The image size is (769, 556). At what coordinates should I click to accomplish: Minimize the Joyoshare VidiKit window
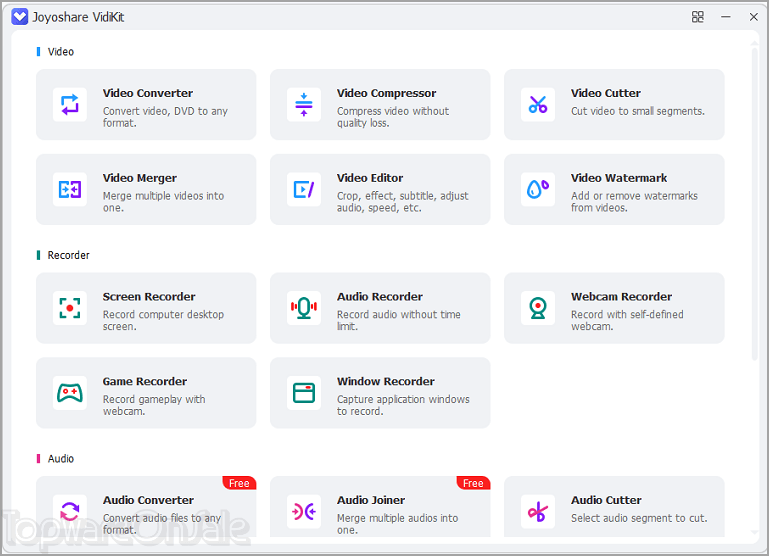coord(726,17)
